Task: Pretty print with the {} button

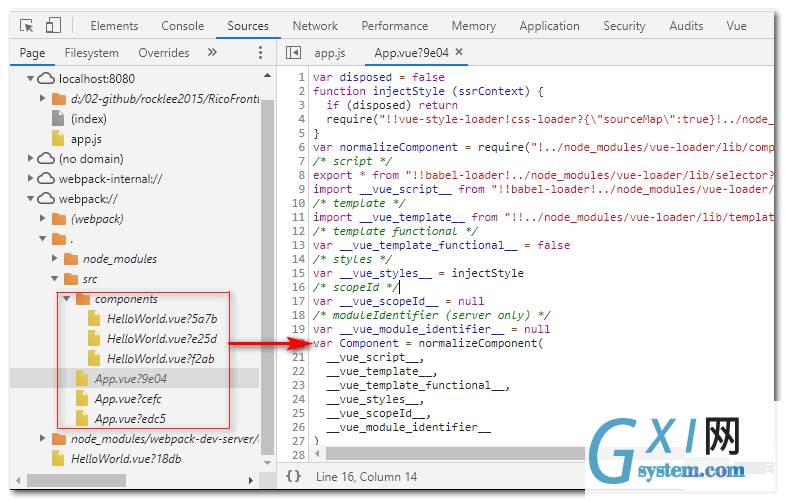Action: [x=293, y=476]
